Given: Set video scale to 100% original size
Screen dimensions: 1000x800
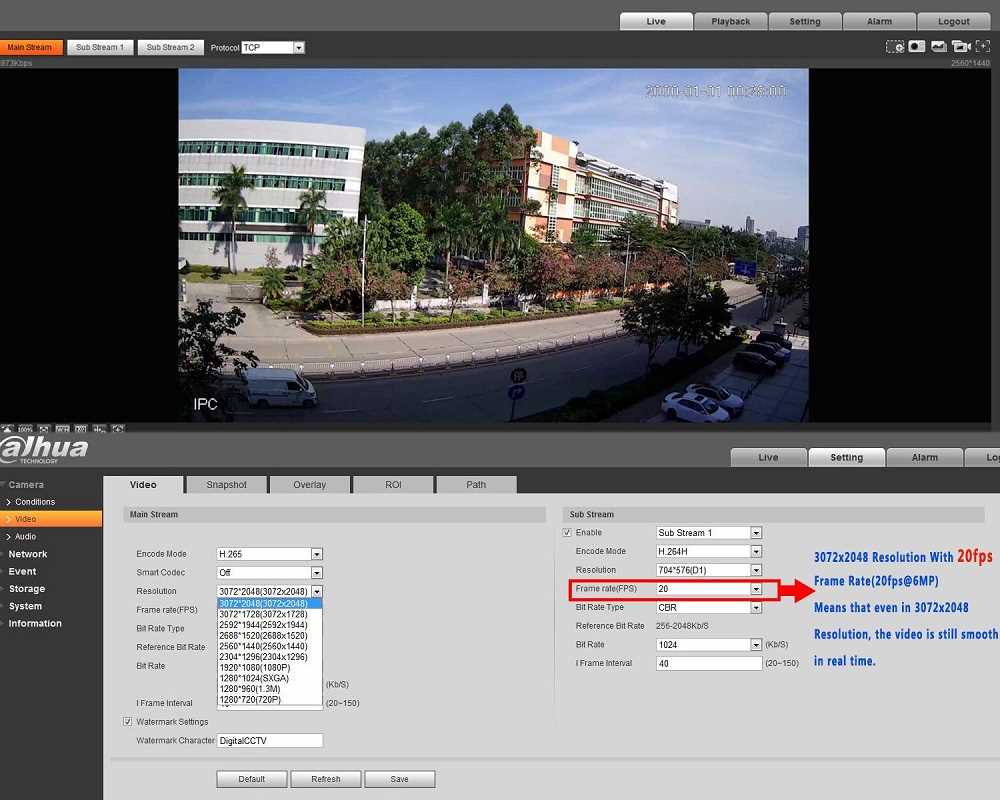Looking at the screenshot, I should (25, 429).
